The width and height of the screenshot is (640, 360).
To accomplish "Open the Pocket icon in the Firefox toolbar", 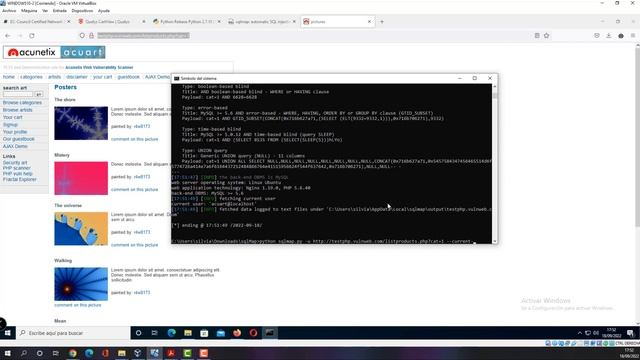I will pyautogui.click(x=597, y=36).
